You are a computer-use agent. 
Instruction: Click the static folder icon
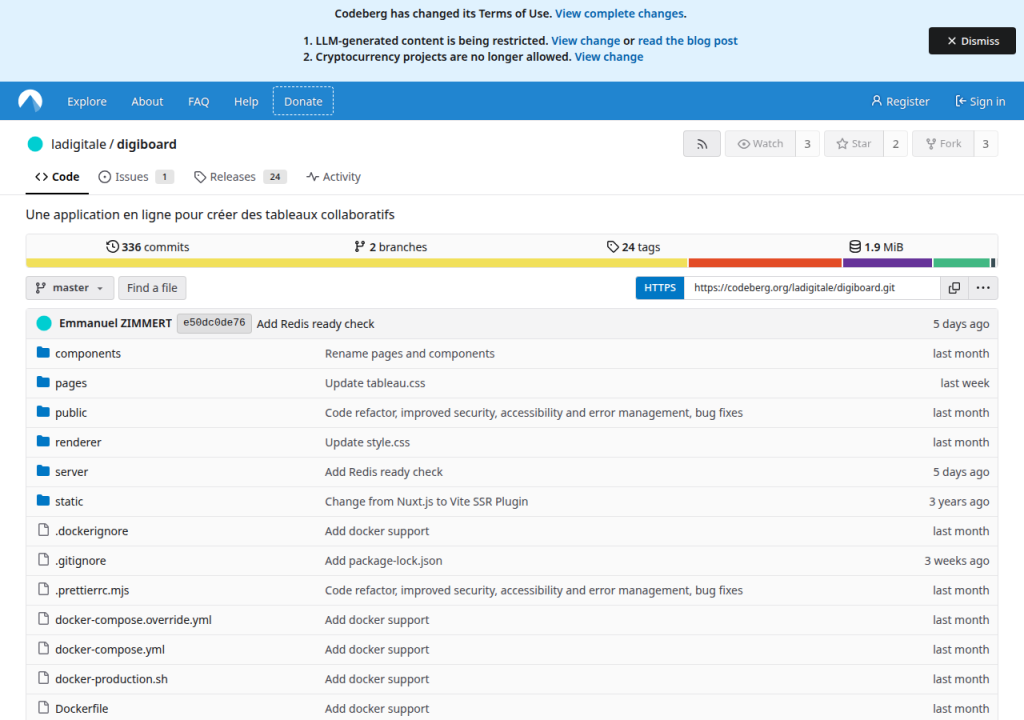click(x=43, y=500)
